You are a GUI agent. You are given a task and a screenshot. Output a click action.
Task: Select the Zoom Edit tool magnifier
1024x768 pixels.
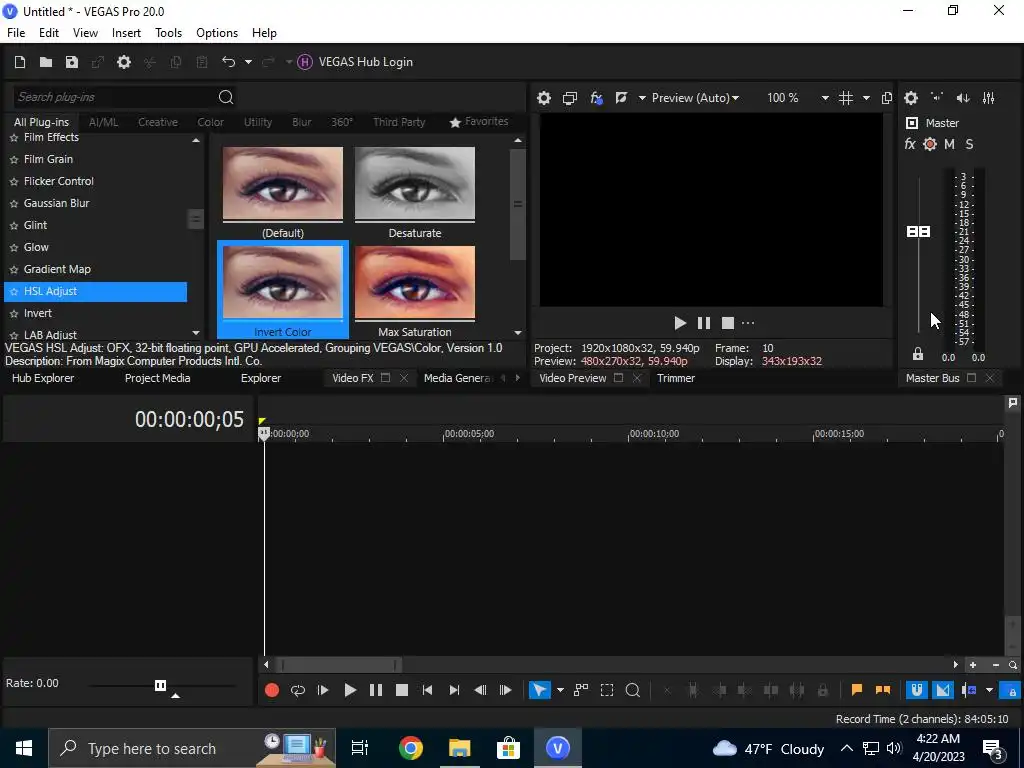tap(632, 690)
